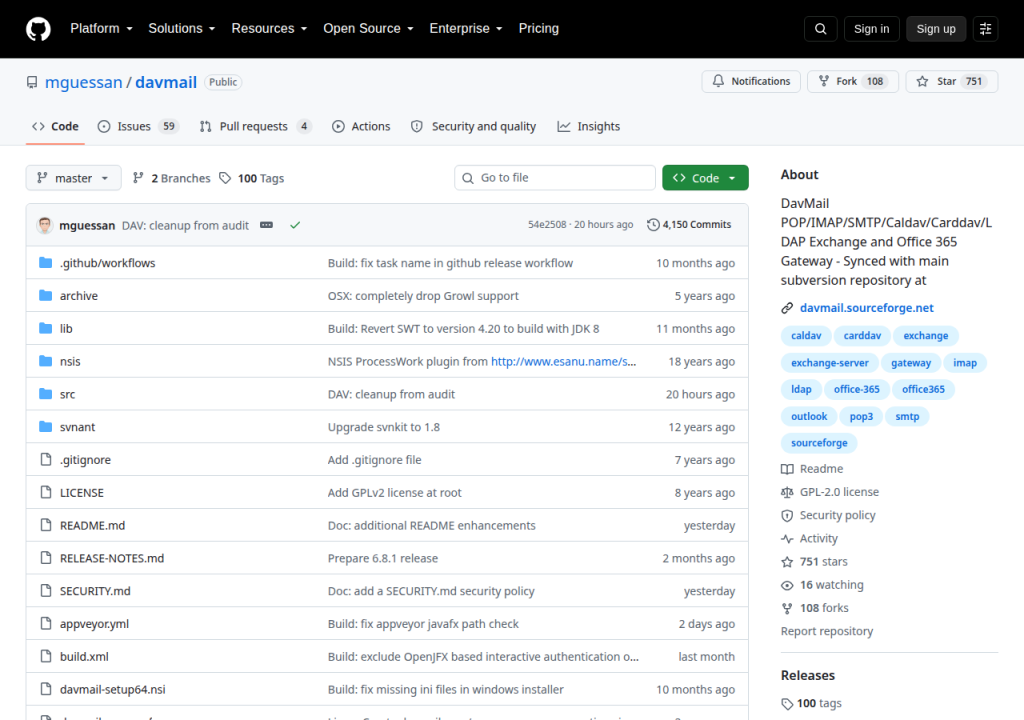Open the Enterprise dropdown menu
The image size is (1024, 720).
click(466, 29)
